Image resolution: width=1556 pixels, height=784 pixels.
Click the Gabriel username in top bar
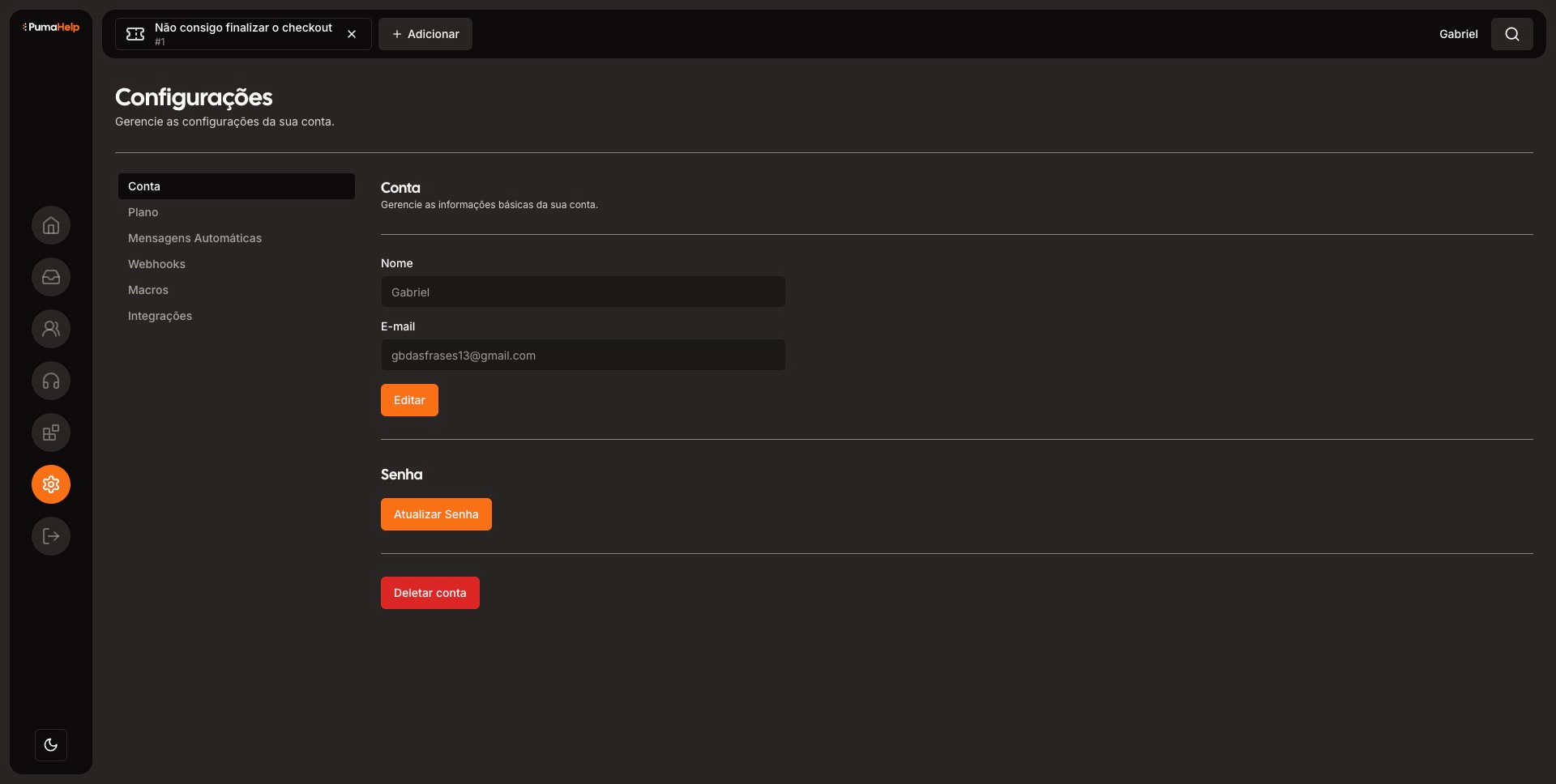point(1459,34)
